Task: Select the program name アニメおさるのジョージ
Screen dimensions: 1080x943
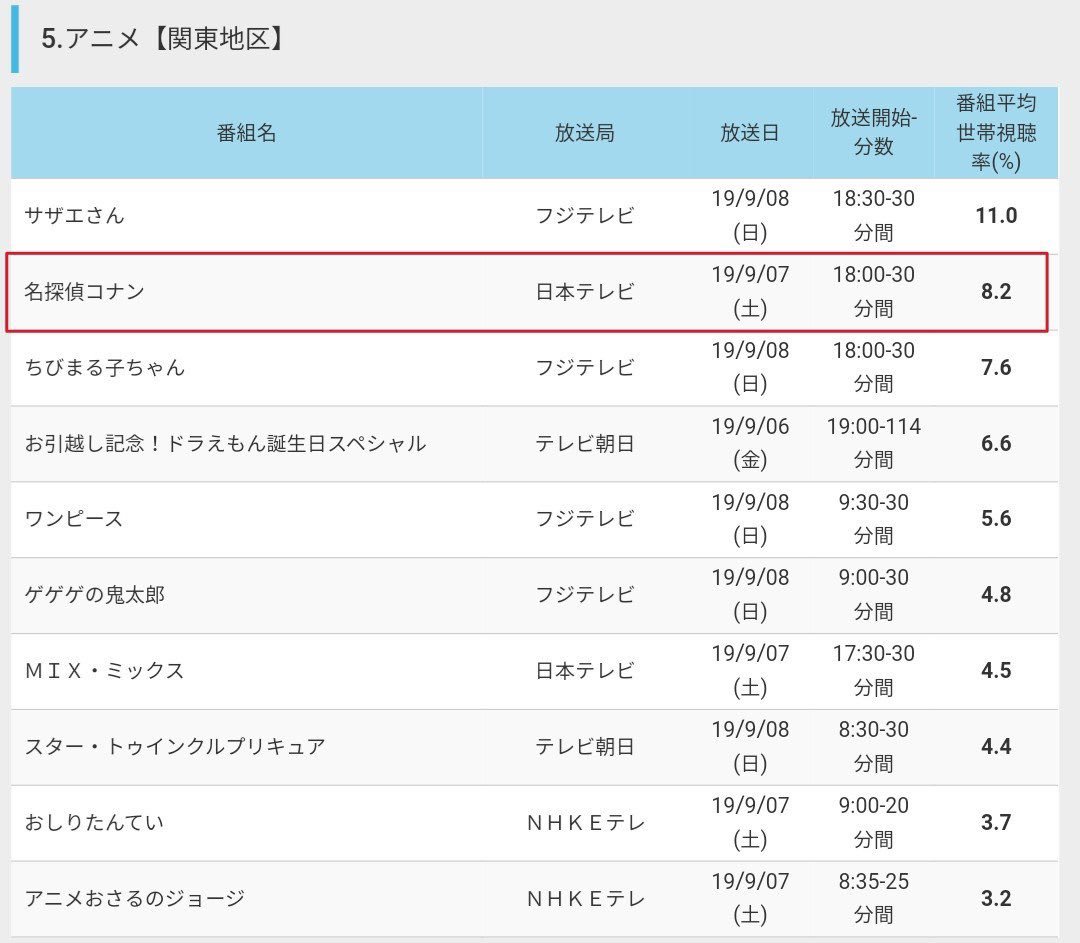Action: 135,898
